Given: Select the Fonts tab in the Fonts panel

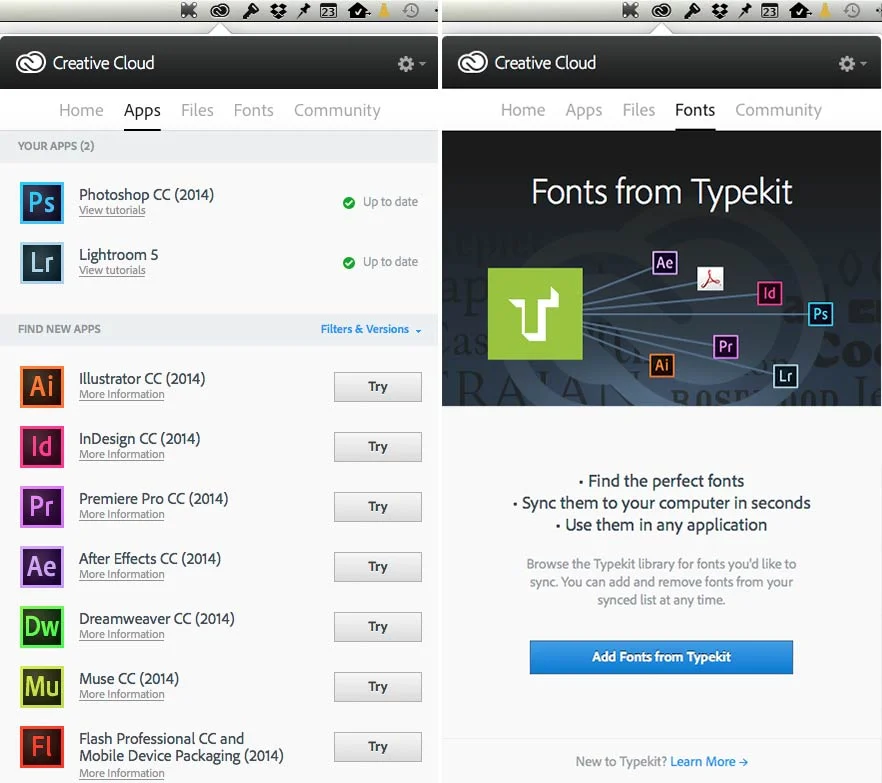Looking at the screenshot, I should (695, 110).
